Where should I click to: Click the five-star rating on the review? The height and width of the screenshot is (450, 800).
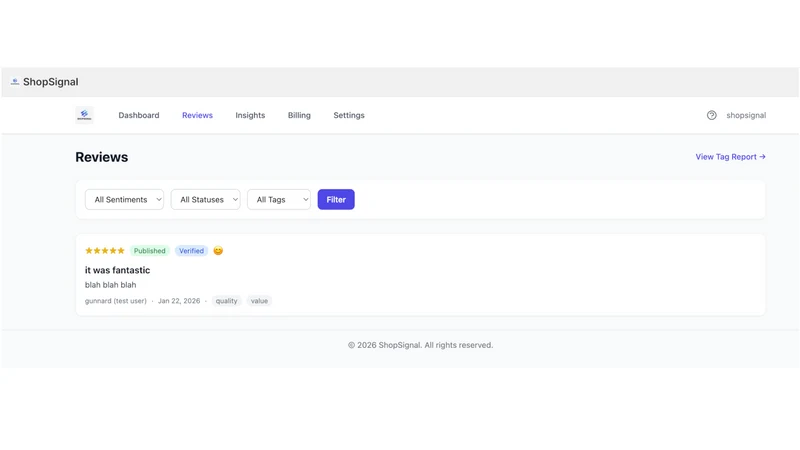pyautogui.click(x=105, y=251)
